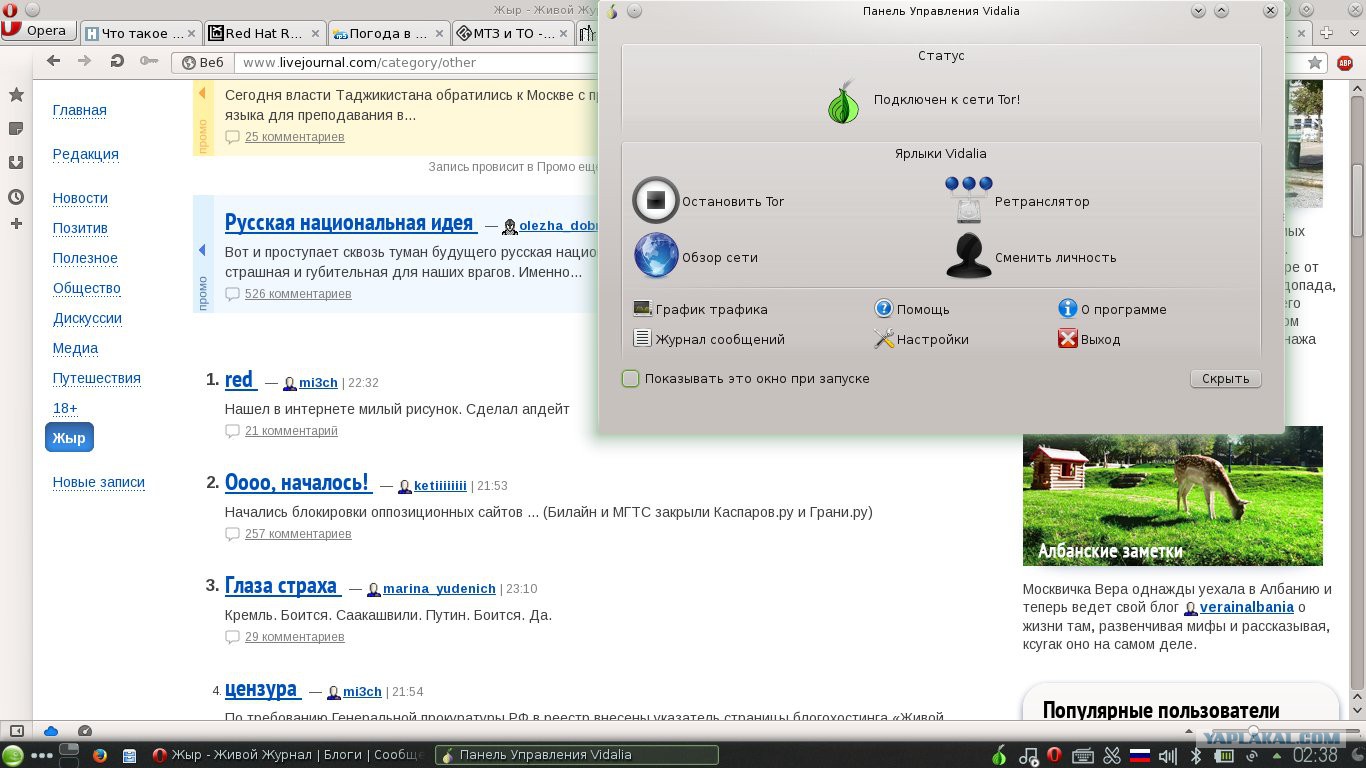
Task: Open the Русская национальная идея post
Action: pyautogui.click(x=349, y=222)
